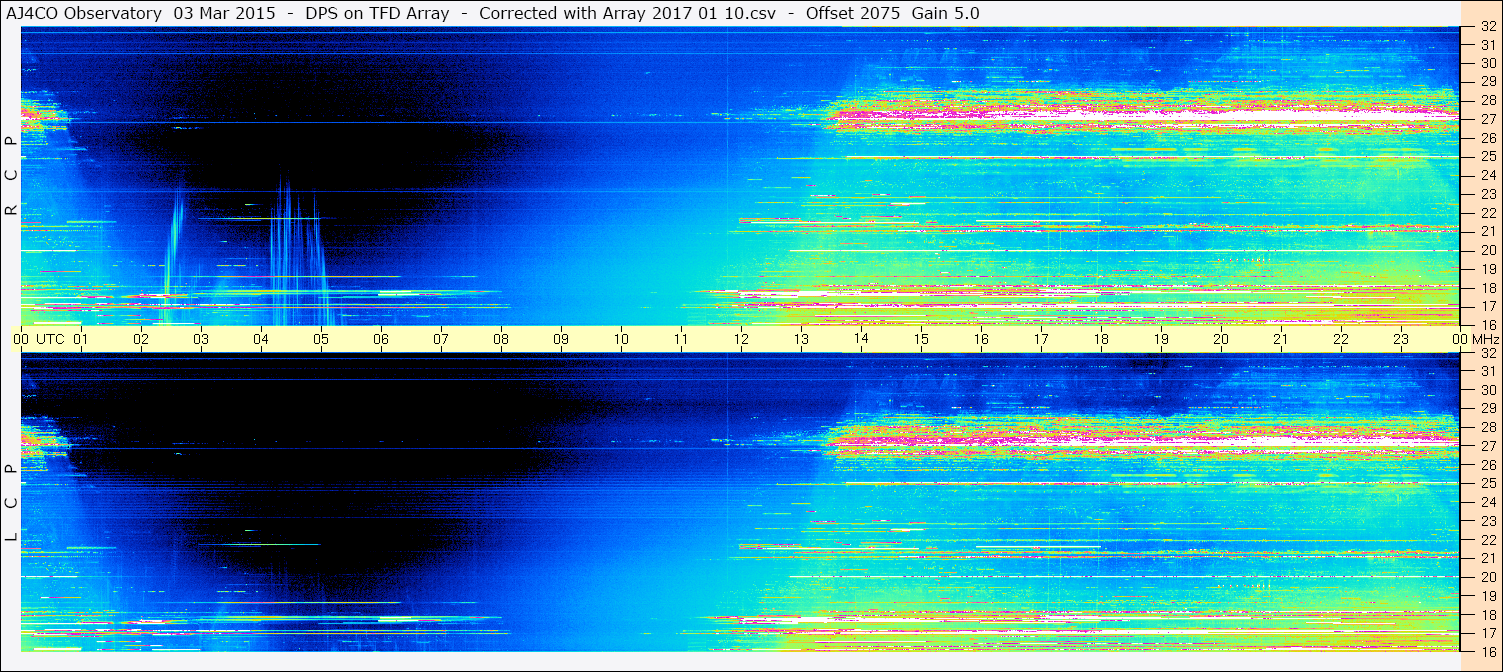Image resolution: width=1503 pixels, height=672 pixels.
Task: Click the "07" UTC hour mark
Action: [441, 339]
